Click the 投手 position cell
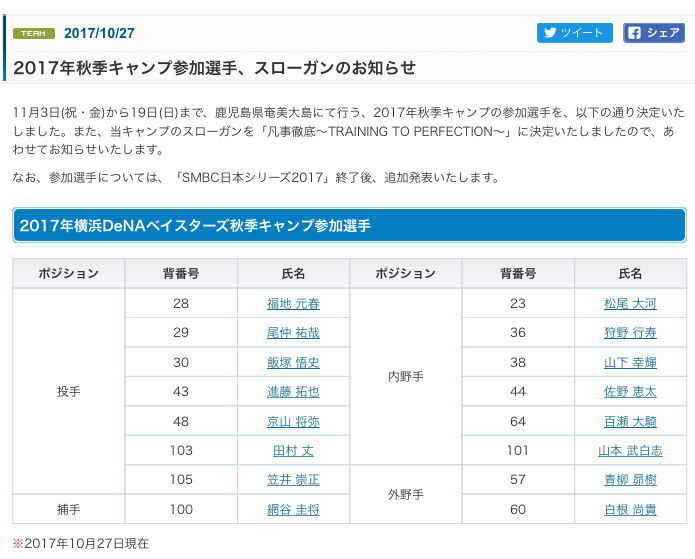695x559 pixels. pyautogui.click(x=68, y=391)
